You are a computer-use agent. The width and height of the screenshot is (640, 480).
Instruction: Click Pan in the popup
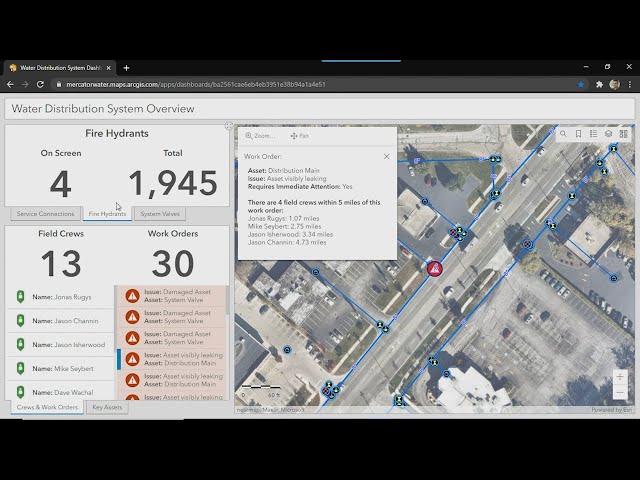point(300,136)
